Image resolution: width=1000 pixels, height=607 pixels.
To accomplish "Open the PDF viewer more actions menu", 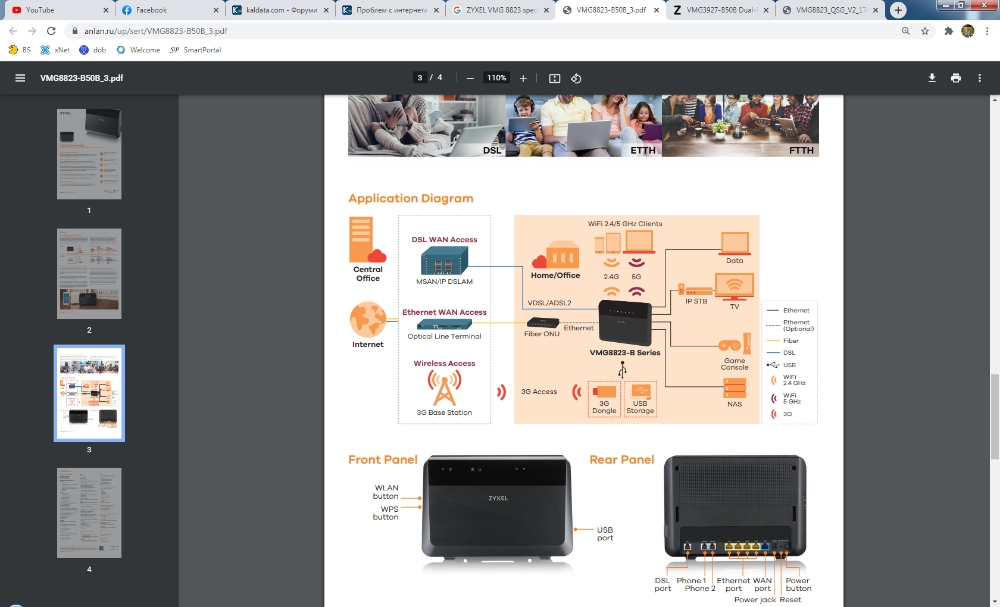I will coord(980,78).
